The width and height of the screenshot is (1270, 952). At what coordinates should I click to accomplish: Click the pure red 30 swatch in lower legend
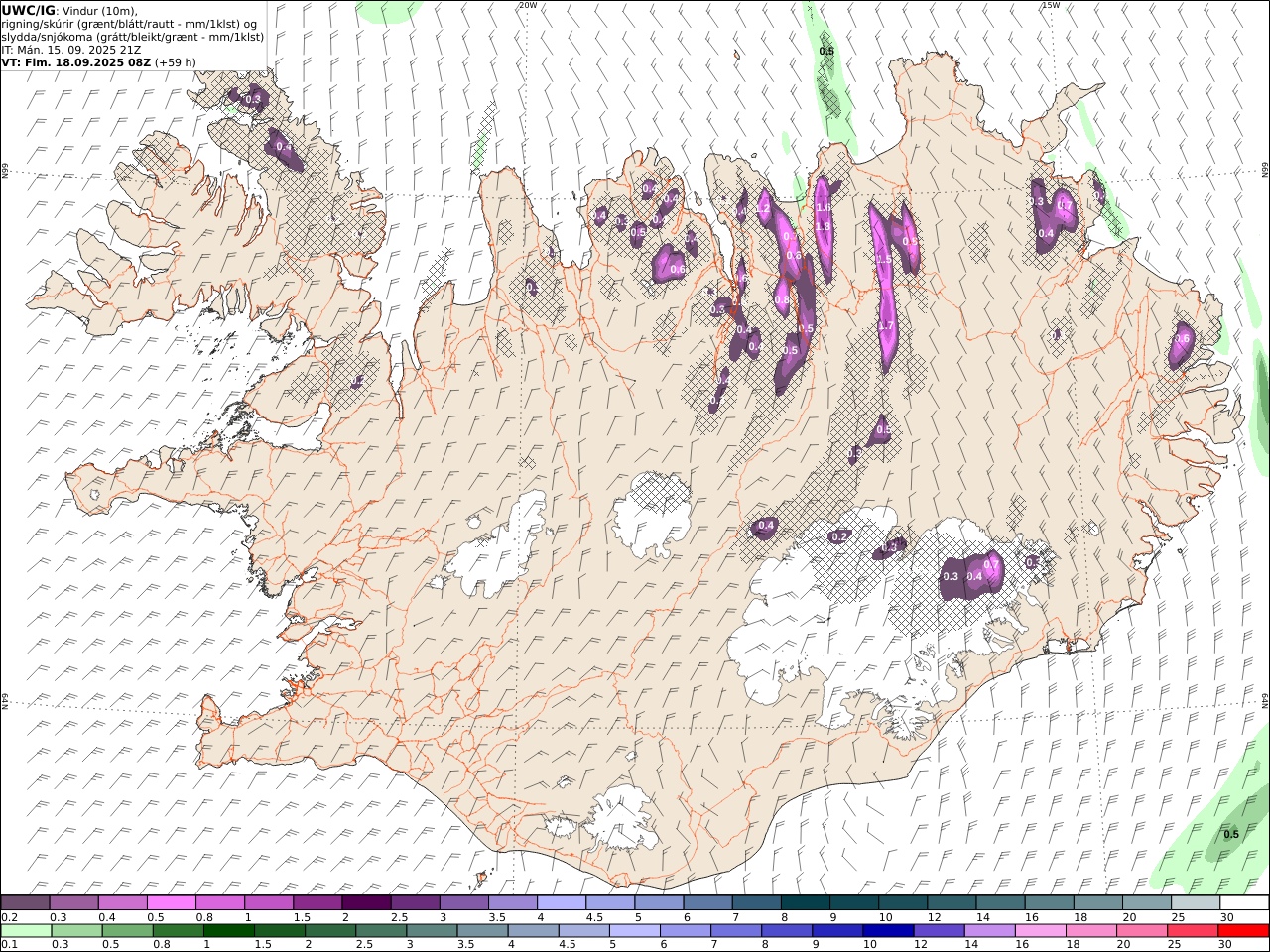coord(1244,930)
